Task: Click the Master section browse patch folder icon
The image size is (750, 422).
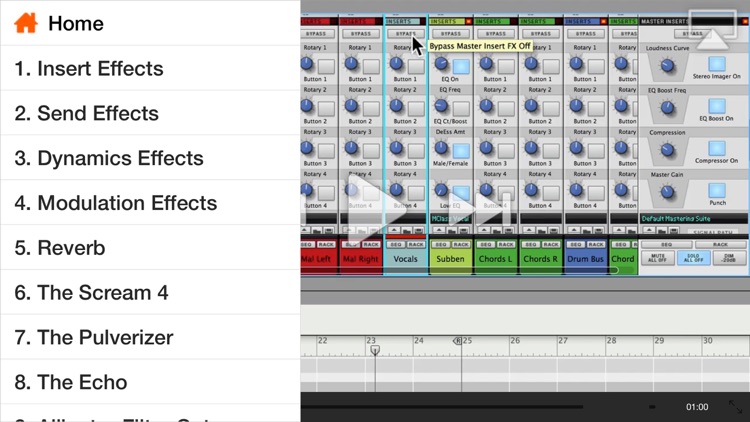Action: coord(662,231)
